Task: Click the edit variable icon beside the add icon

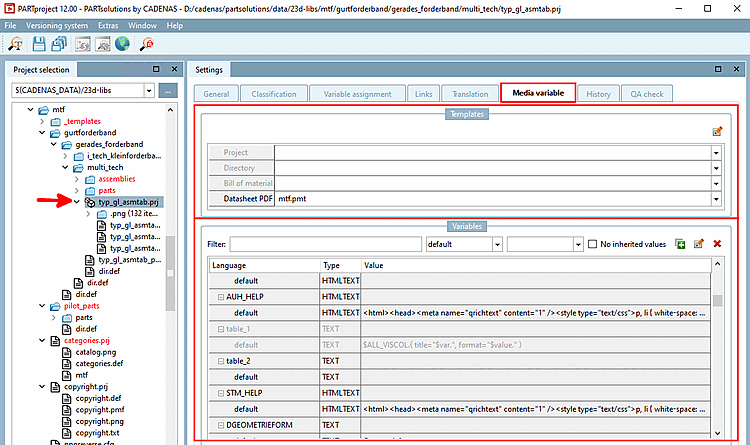Action: [x=698, y=243]
